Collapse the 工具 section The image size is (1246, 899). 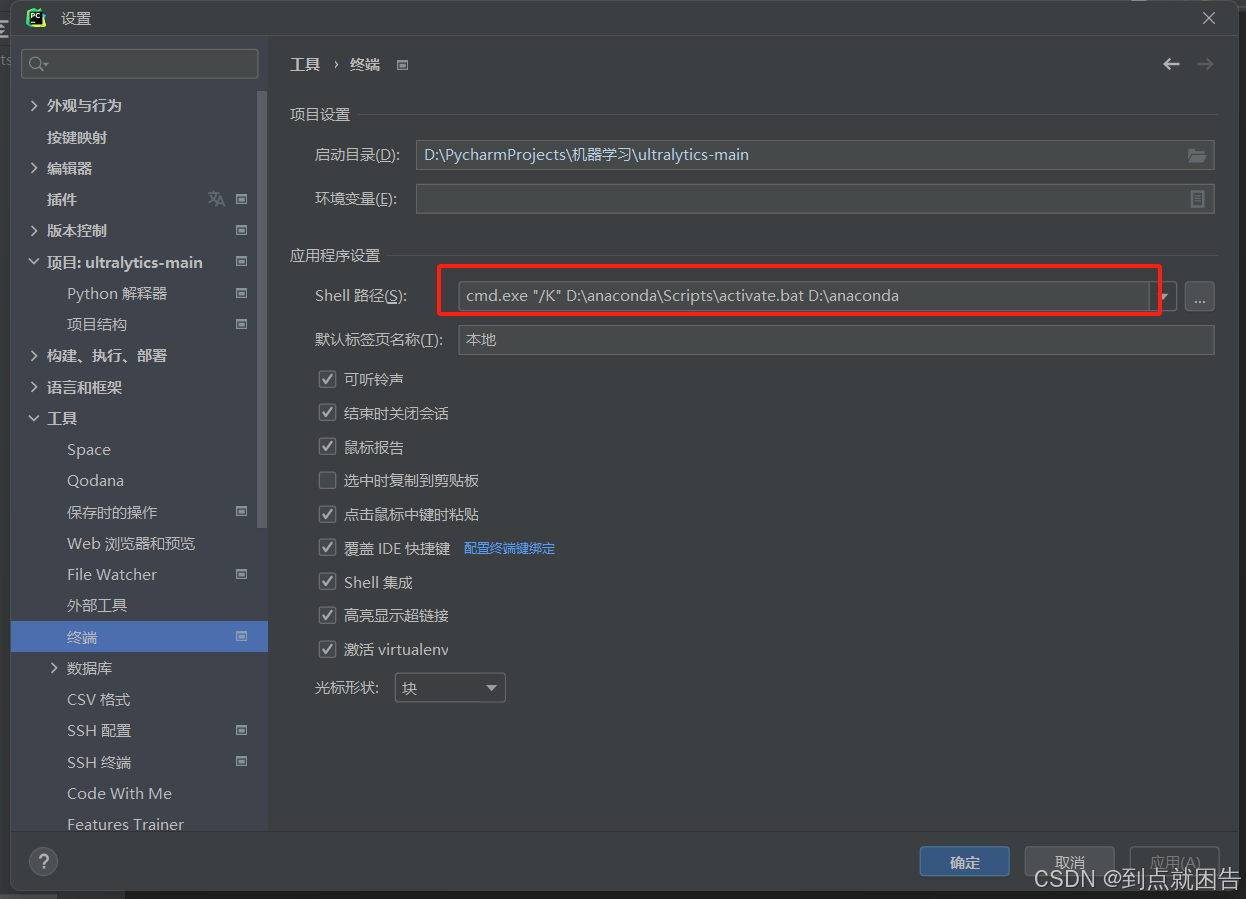34,418
